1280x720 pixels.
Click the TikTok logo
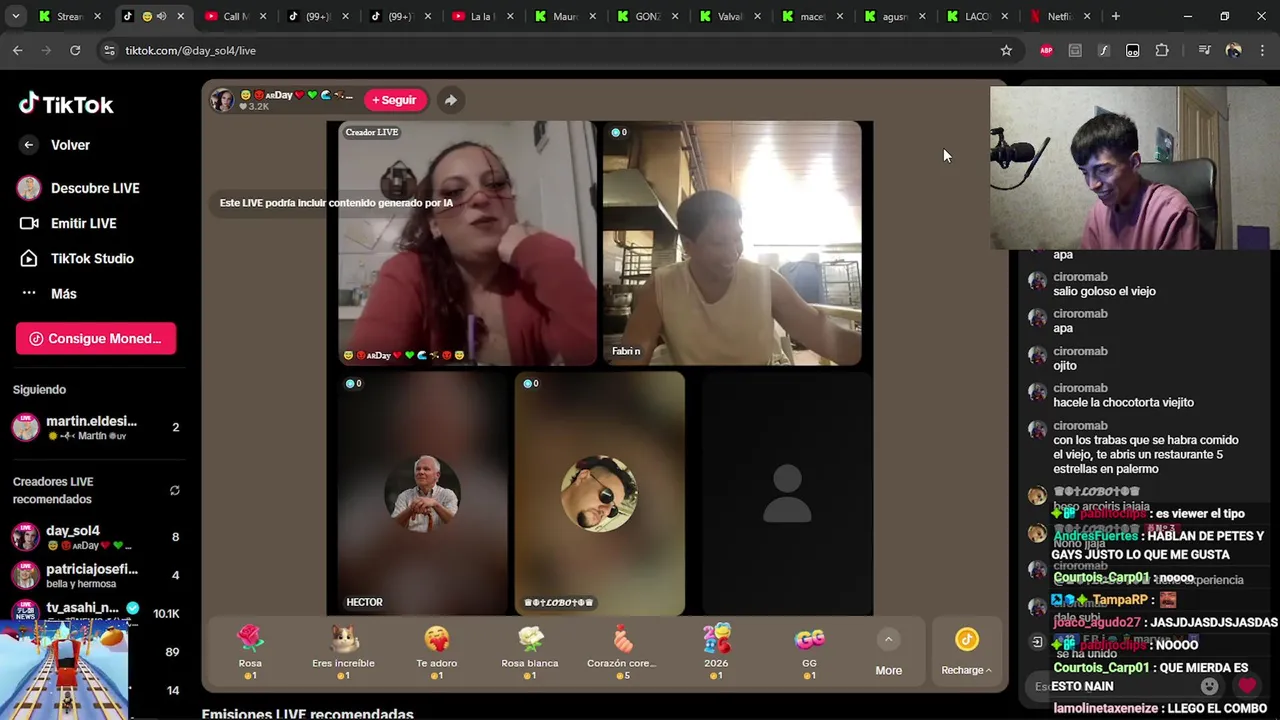(x=66, y=104)
